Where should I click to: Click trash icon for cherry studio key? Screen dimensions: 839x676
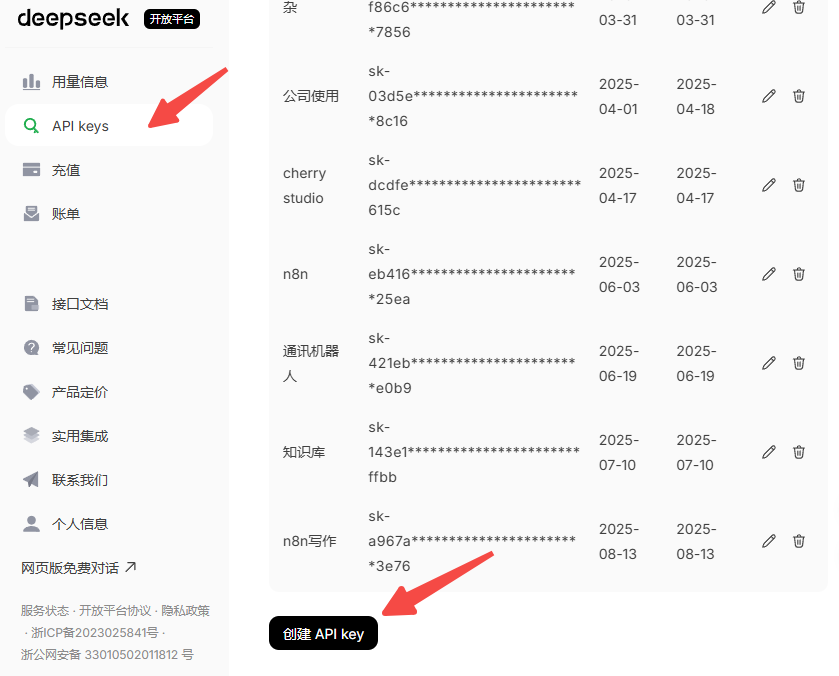point(799,185)
